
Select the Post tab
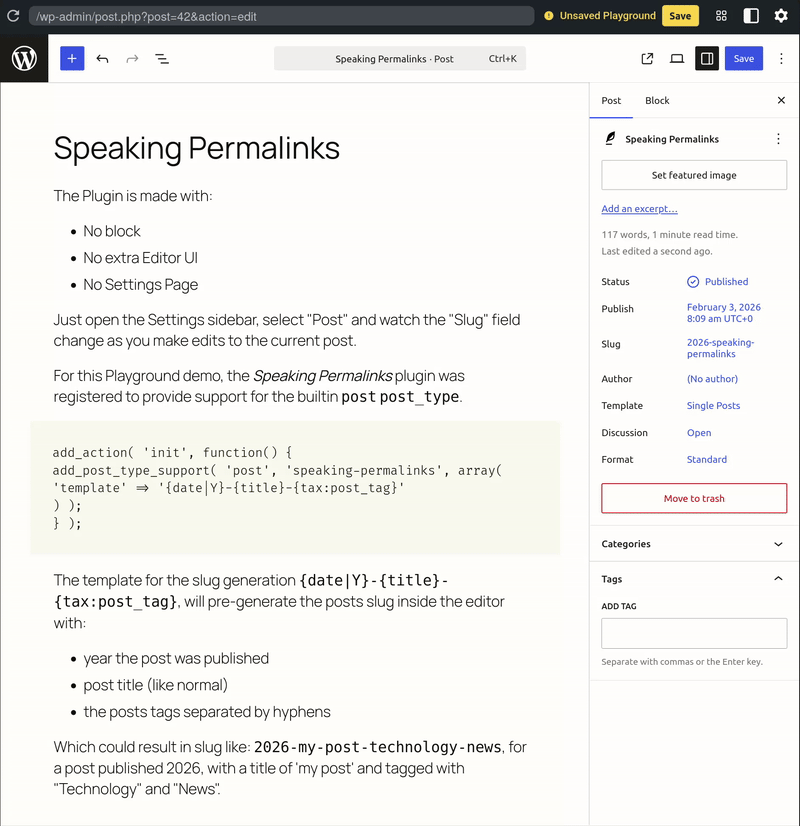611,100
